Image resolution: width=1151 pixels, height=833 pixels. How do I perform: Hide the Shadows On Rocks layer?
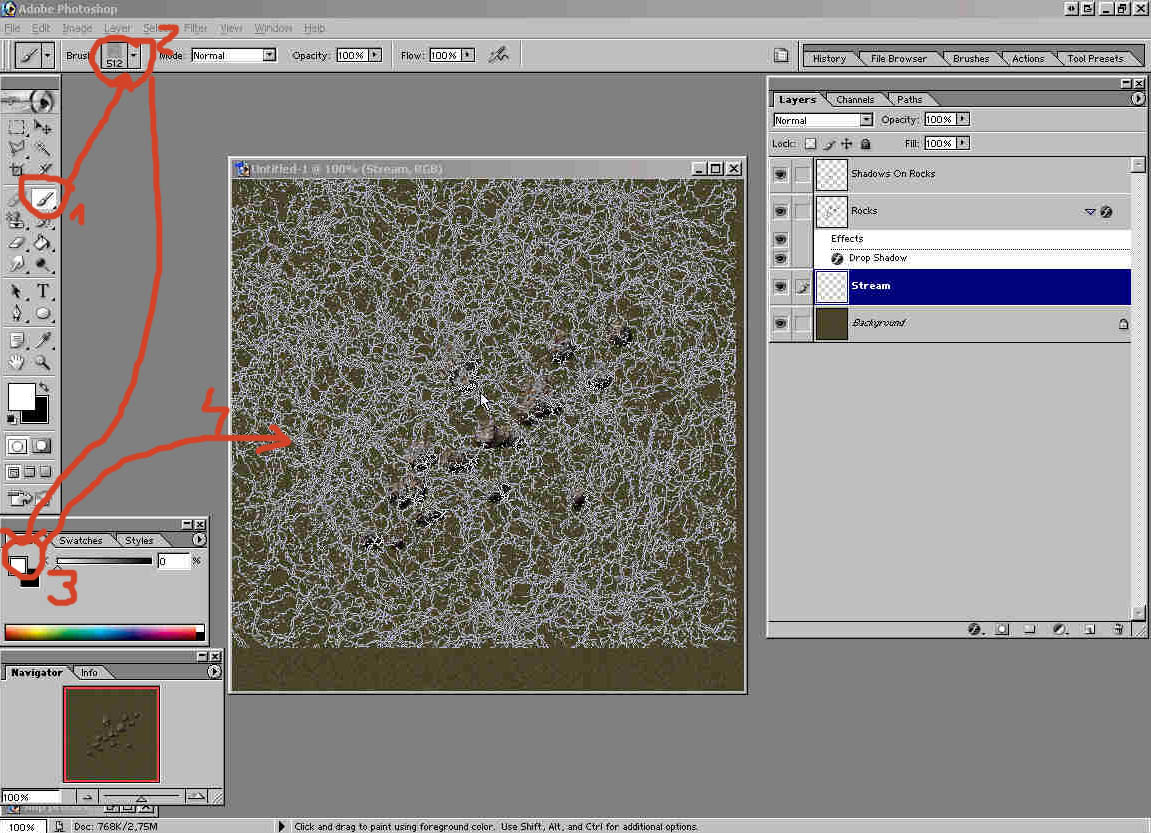coord(780,174)
